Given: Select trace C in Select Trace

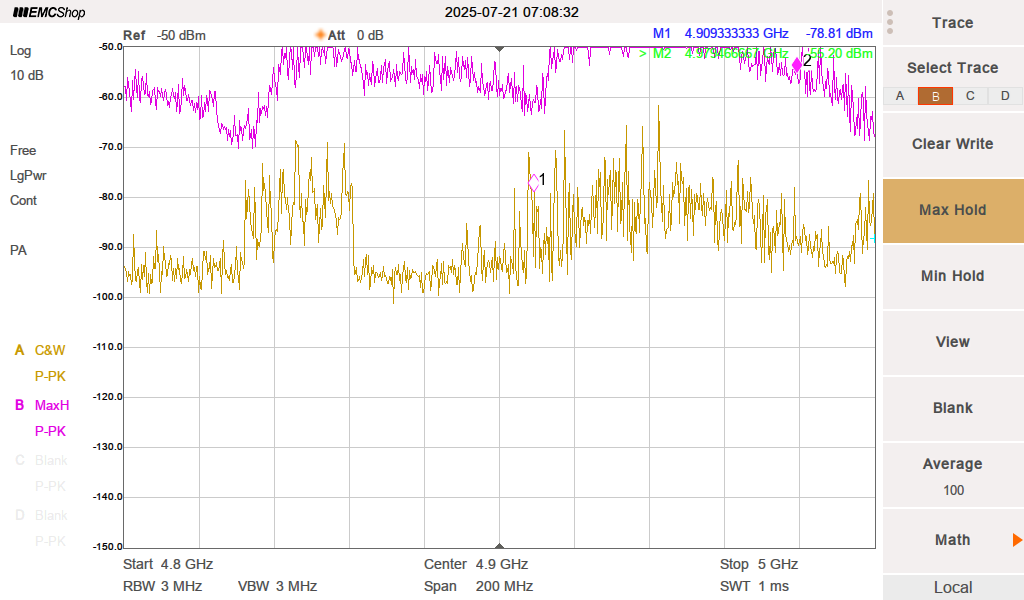Looking at the screenshot, I should 970,96.
